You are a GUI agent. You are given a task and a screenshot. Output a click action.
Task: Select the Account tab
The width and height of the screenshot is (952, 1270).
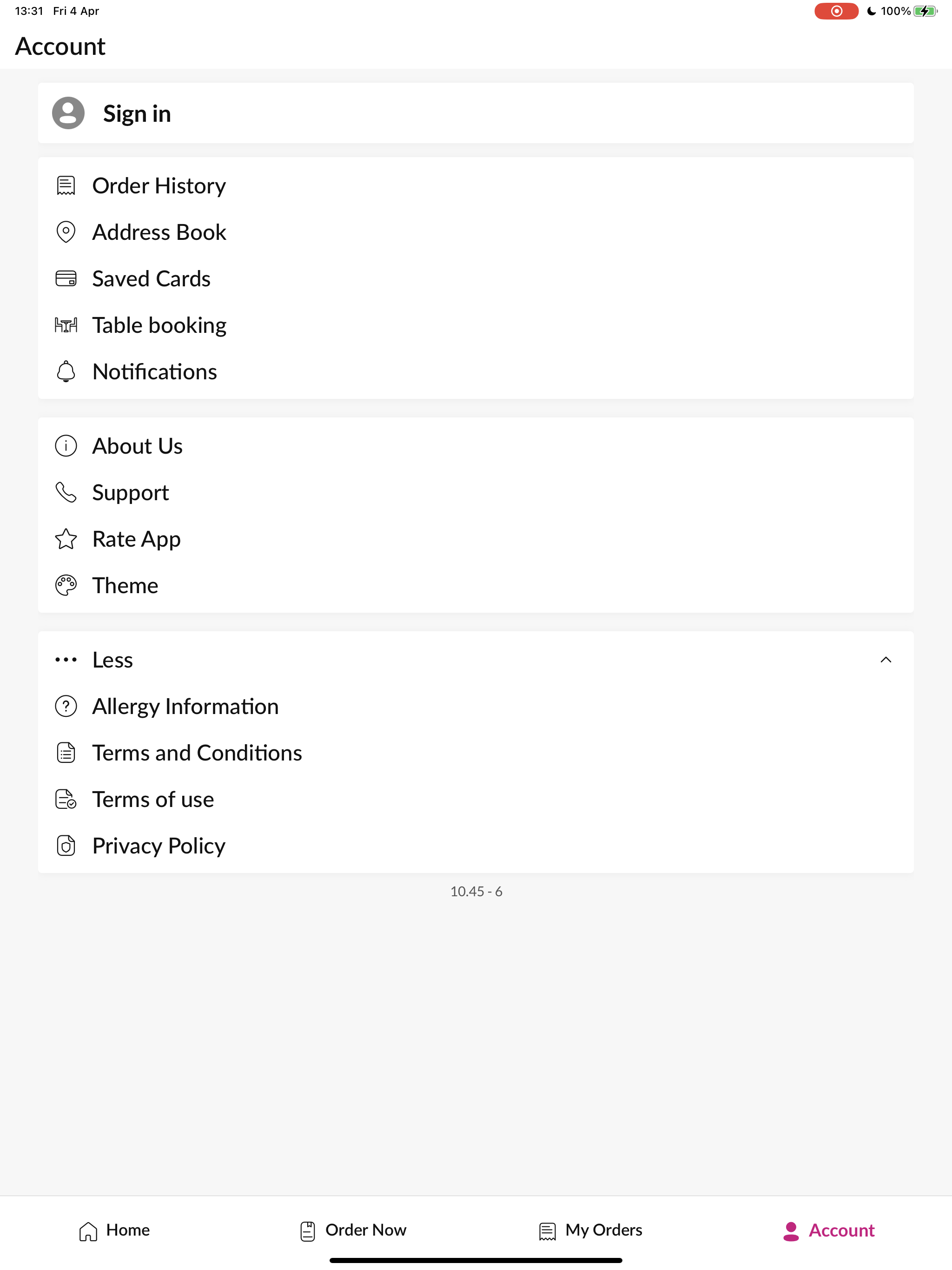tap(828, 1230)
